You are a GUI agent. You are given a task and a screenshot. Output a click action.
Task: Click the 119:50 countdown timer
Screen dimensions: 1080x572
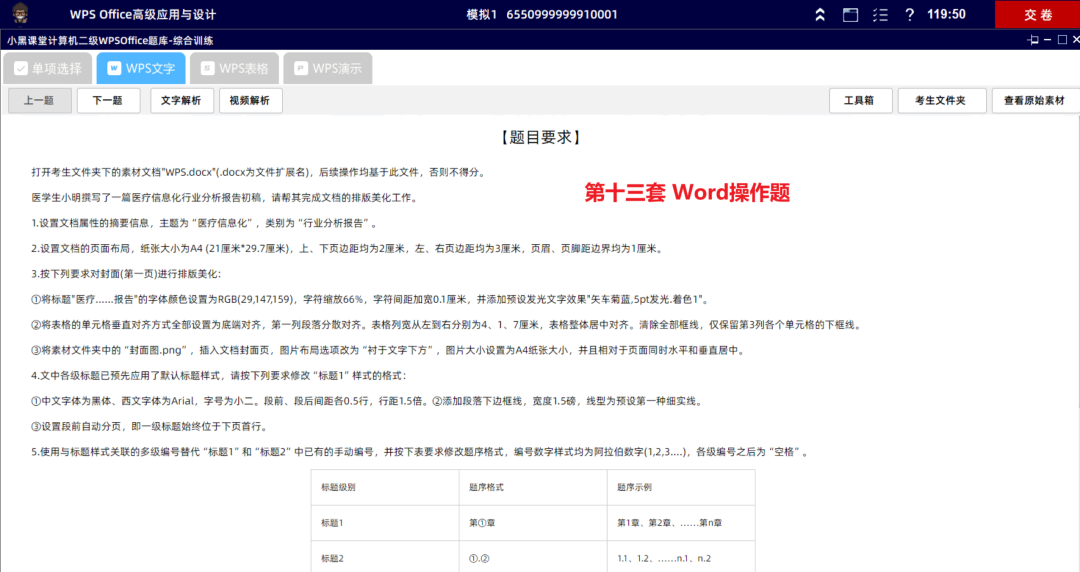(946, 14)
